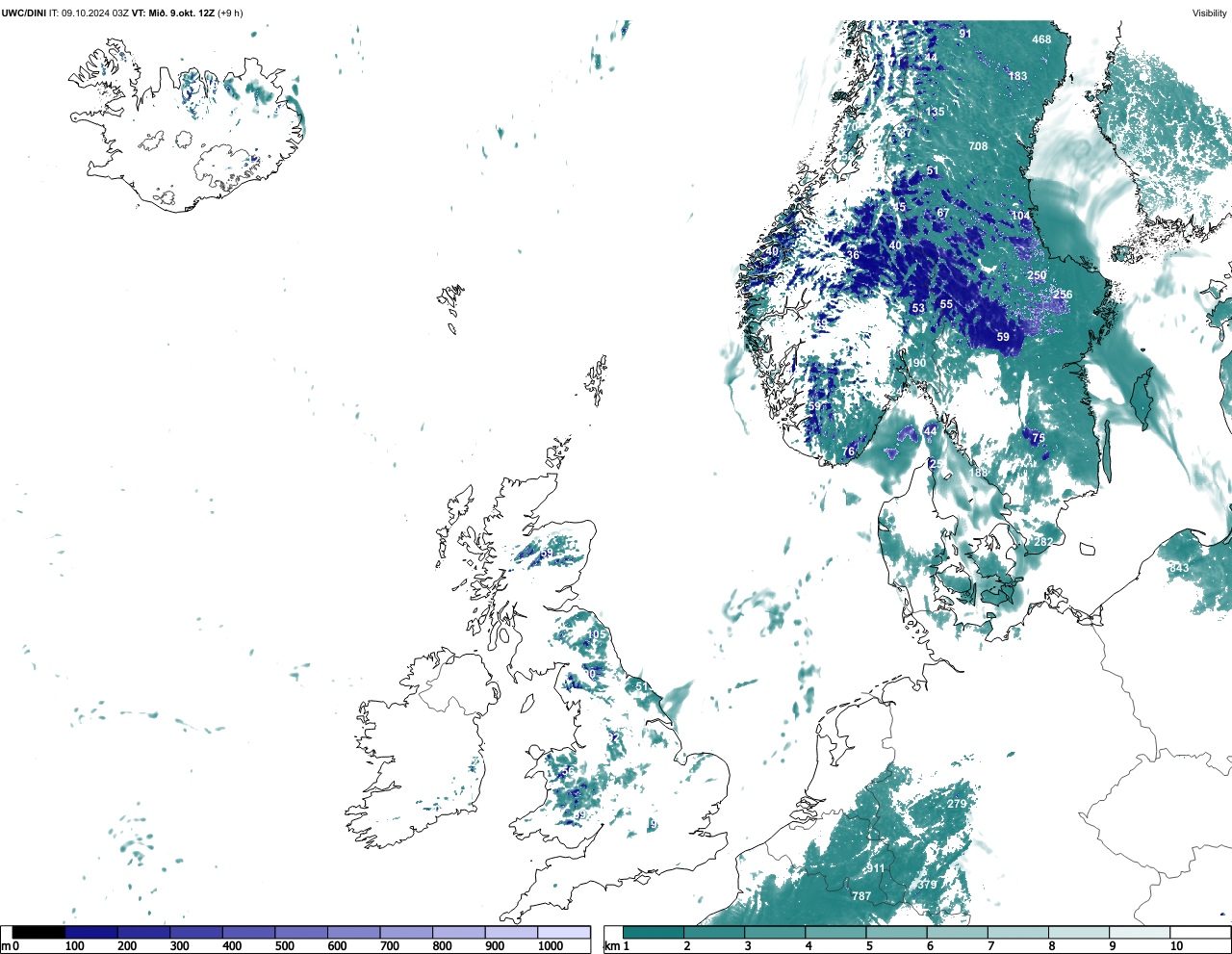The height and width of the screenshot is (954, 1232).
Task: Click the '76' value on southern Norway coast
Action: [849, 451]
